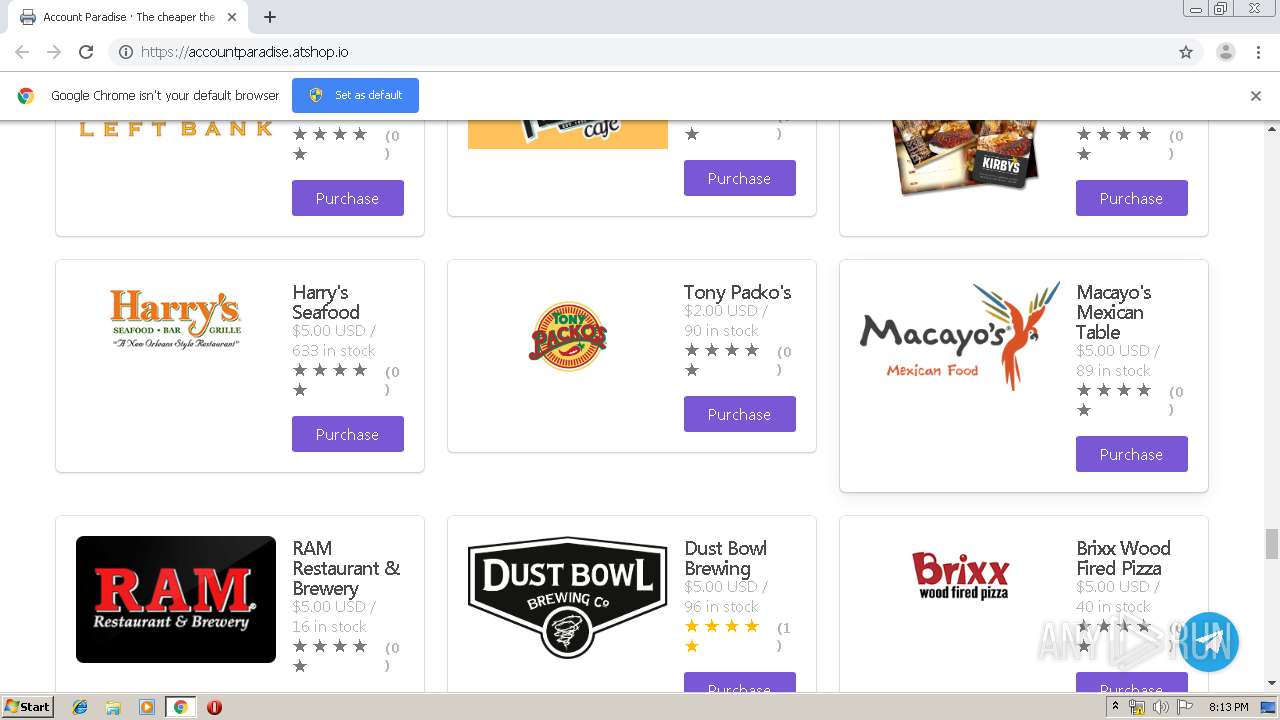Click Dust Bowl Brewing gold star rating
The height and width of the screenshot is (720, 1280).
[x=722, y=636]
